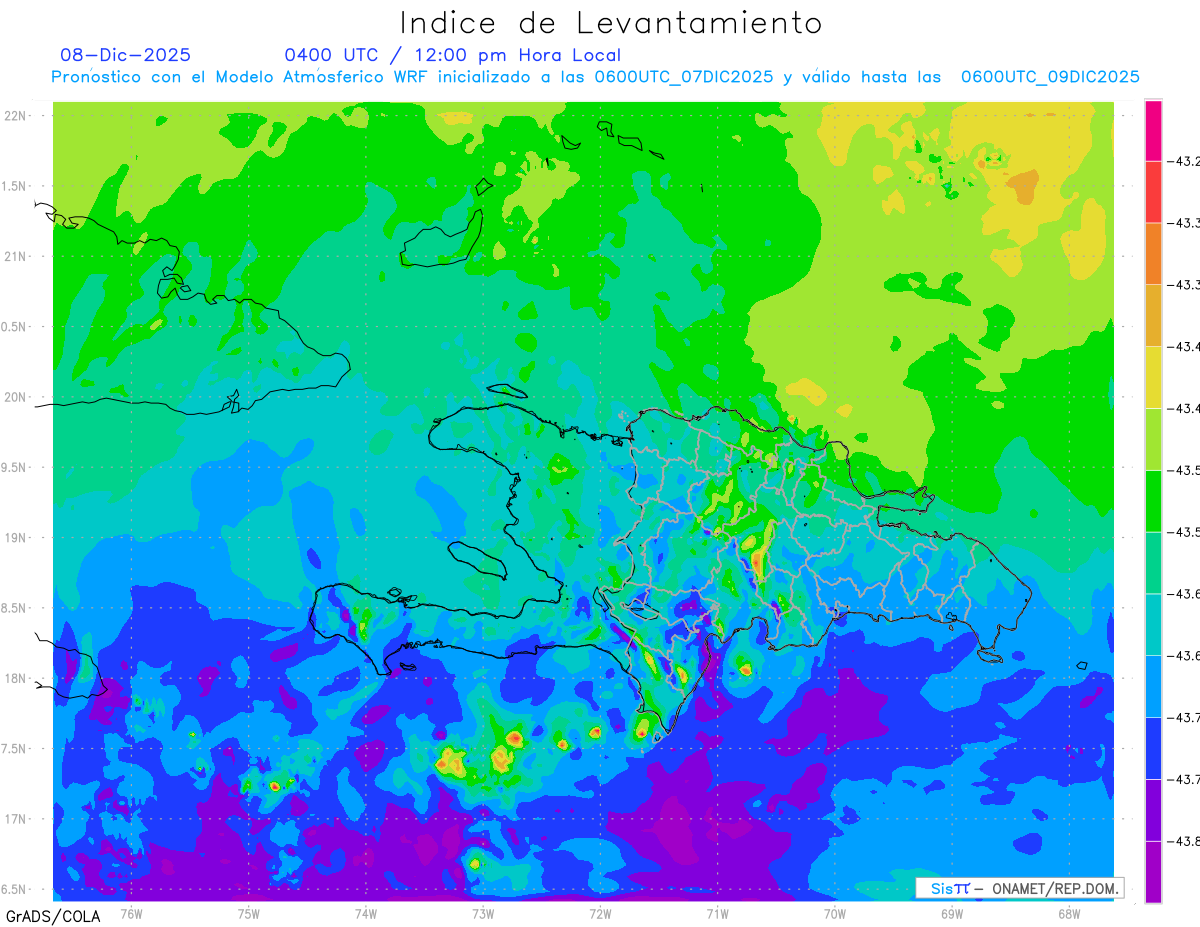Image resolution: width=1200 pixels, height=927 pixels.
Task: Click the yellow-green color bar segment
Action: point(1153,439)
